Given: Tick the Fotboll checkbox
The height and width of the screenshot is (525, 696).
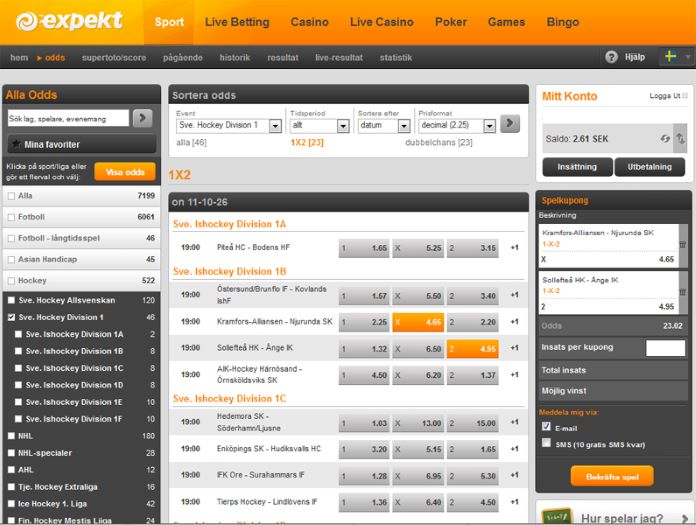Looking at the screenshot, I should (12, 217).
